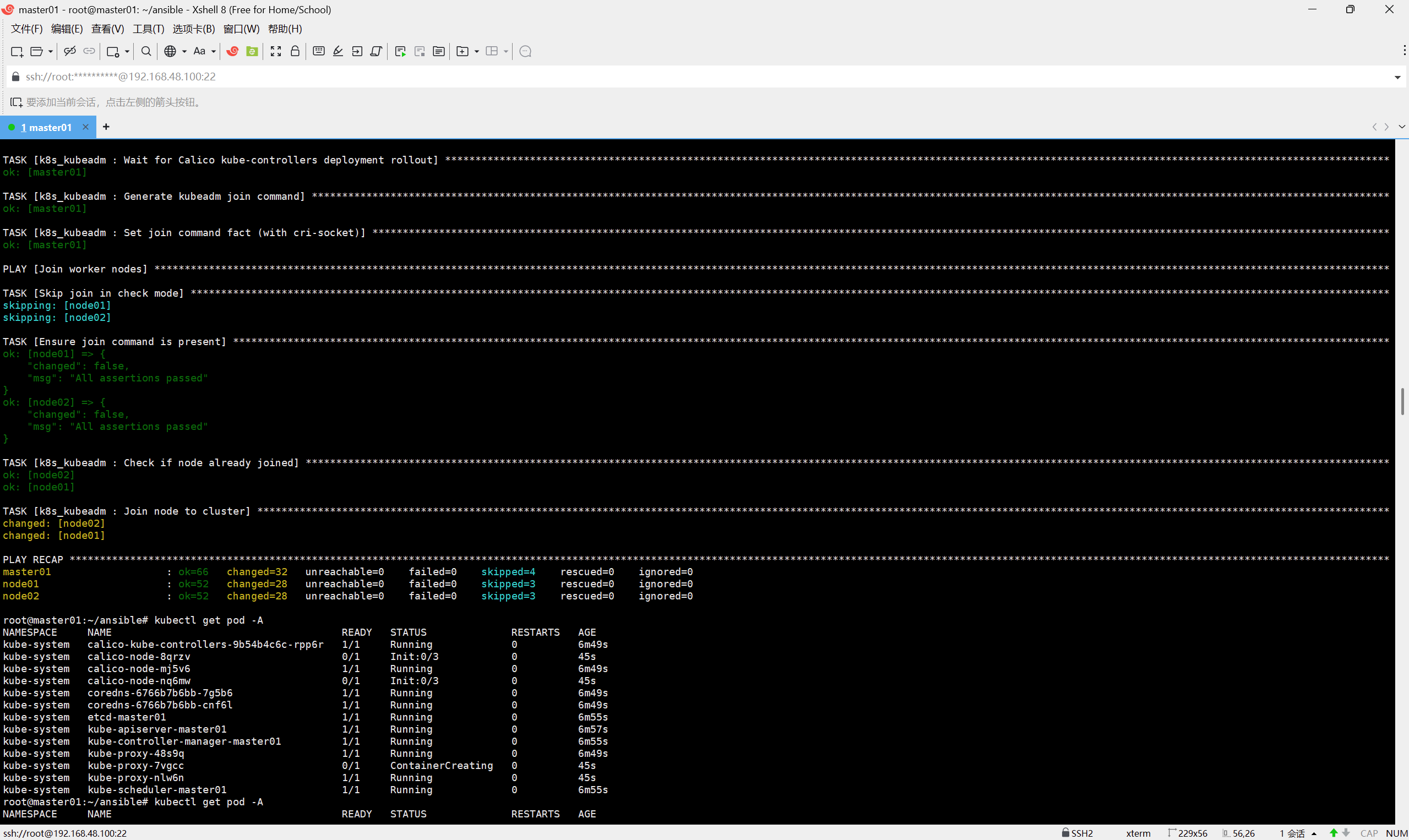Click the Disconnect icon in toolbar
Screen dimensions: 1409x840
69,52
